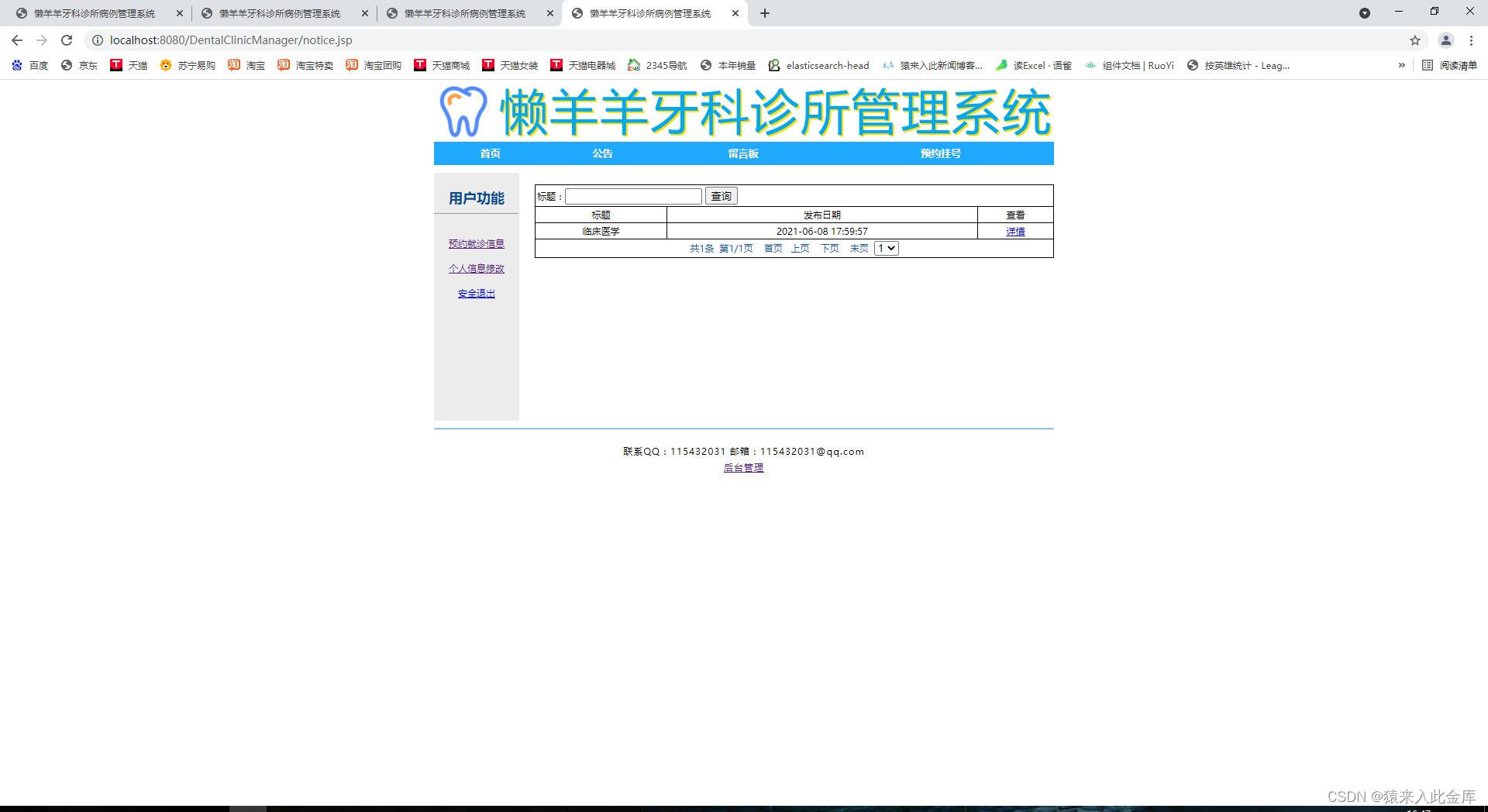Open 公告 in navigation bar
The image size is (1488, 812).
[x=602, y=153]
